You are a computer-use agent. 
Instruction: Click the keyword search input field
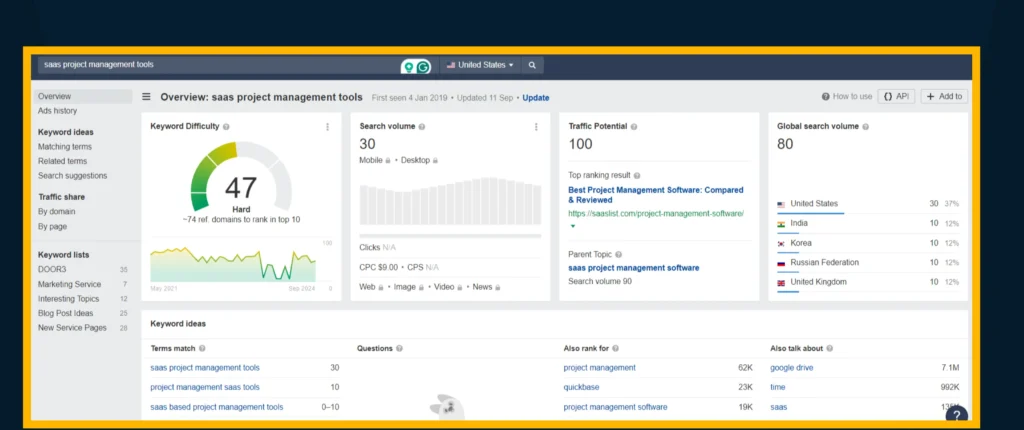(x=215, y=65)
